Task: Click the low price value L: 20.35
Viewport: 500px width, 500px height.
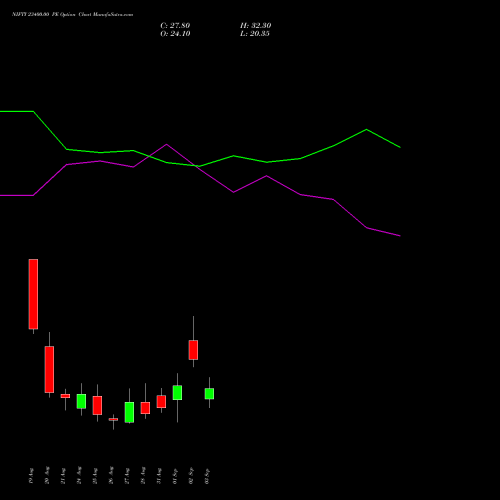Action: coord(255,34)
